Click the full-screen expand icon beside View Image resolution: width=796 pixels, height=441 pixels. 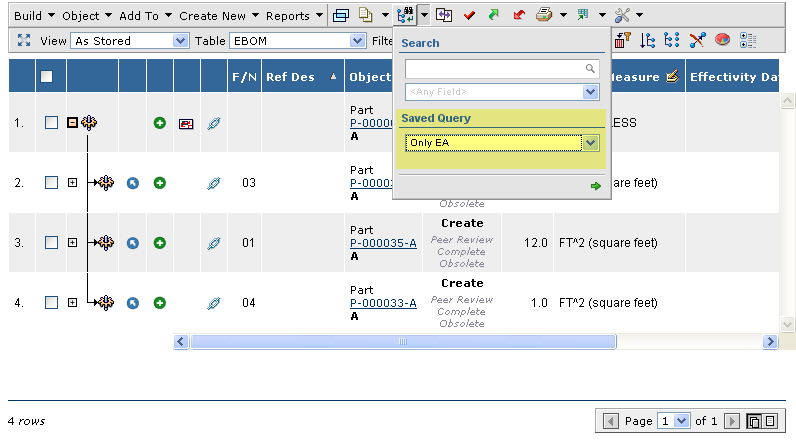point(25,41)
